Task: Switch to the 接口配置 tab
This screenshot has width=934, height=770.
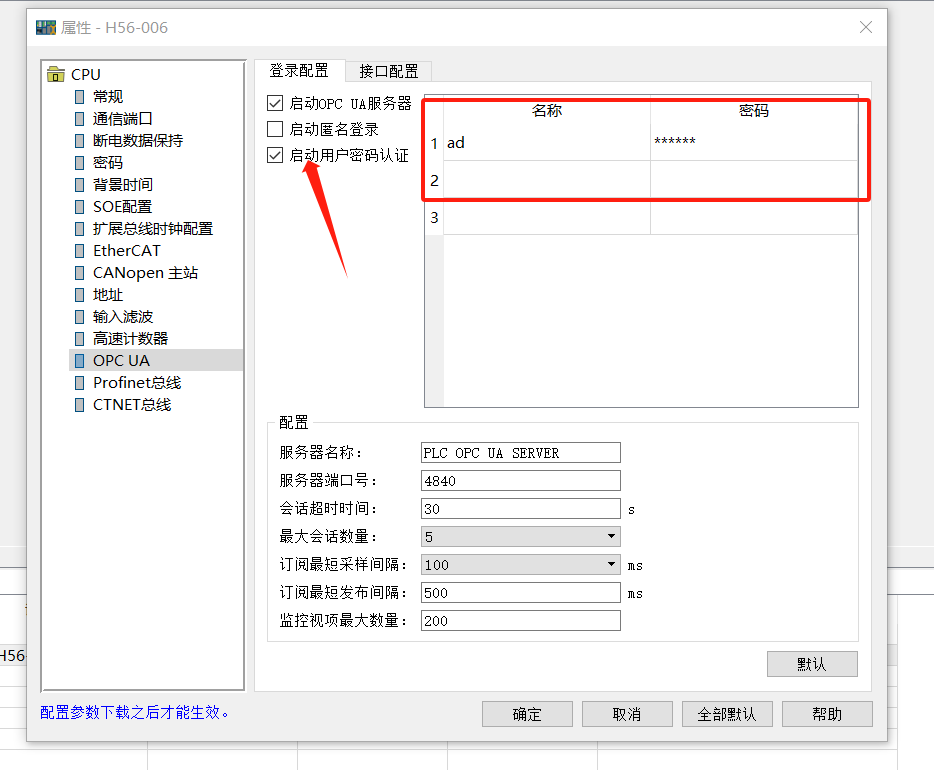Action: click(389, 71)
